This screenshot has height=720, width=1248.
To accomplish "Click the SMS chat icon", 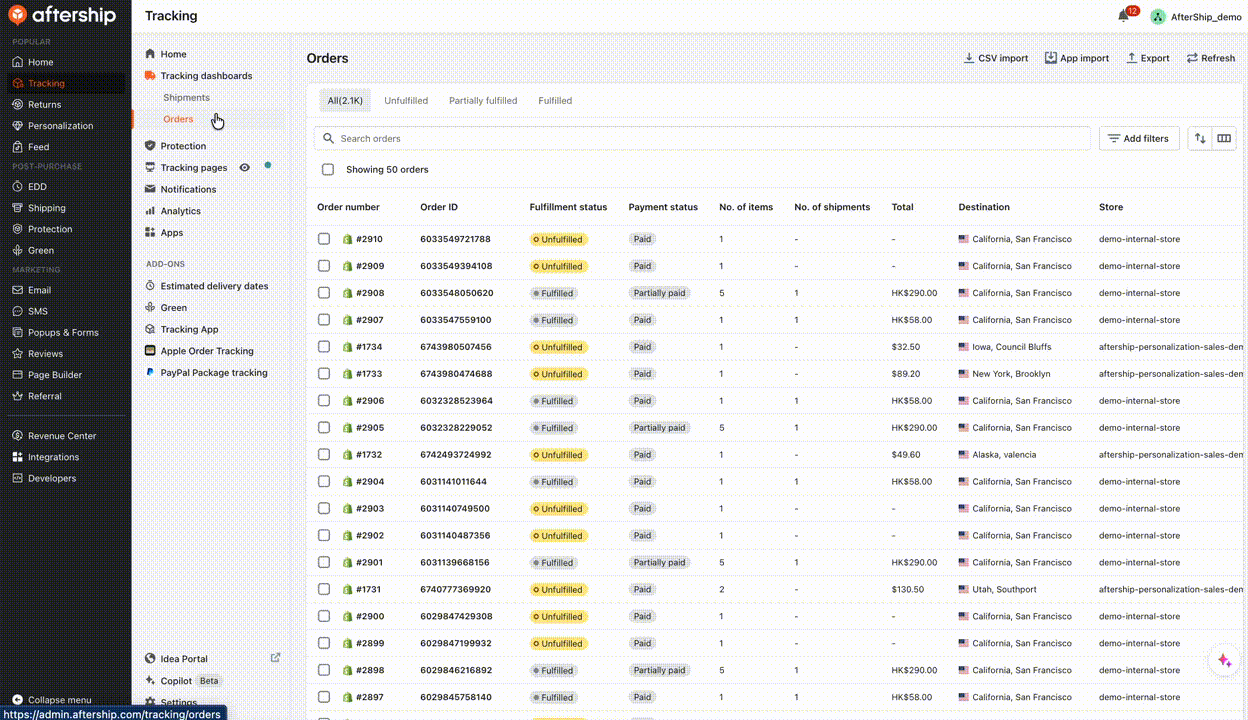I will 18,311.
